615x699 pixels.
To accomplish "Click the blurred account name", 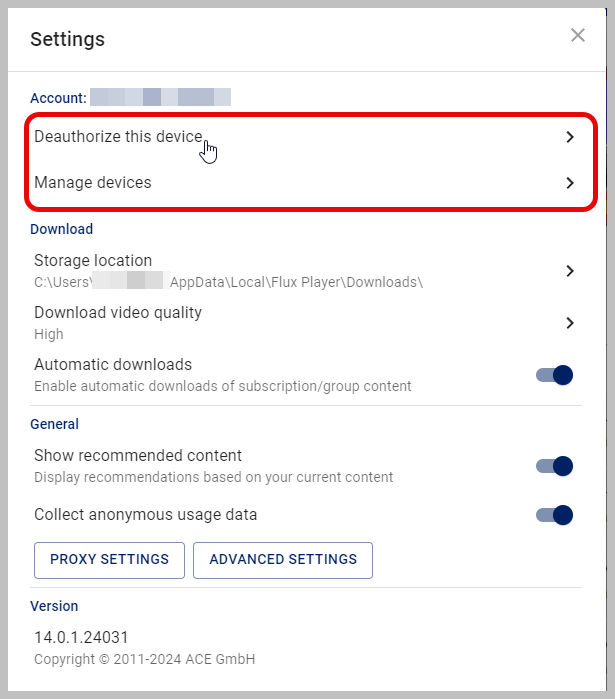I will pyautogui.click(x=160, y=97).
